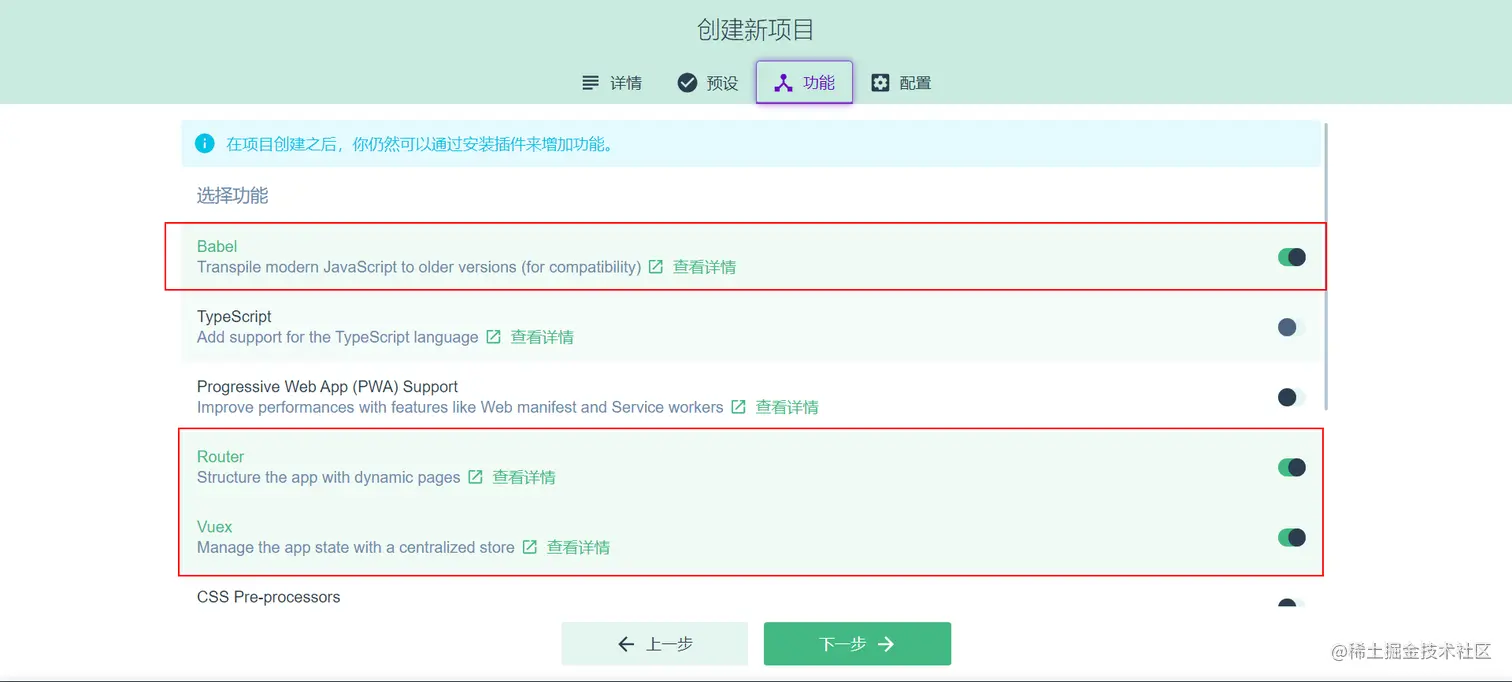1512x682 pixels.
Task: Click the CSS Pre-processors feature title
Action: pyautogui.click(x=268, y=597)
